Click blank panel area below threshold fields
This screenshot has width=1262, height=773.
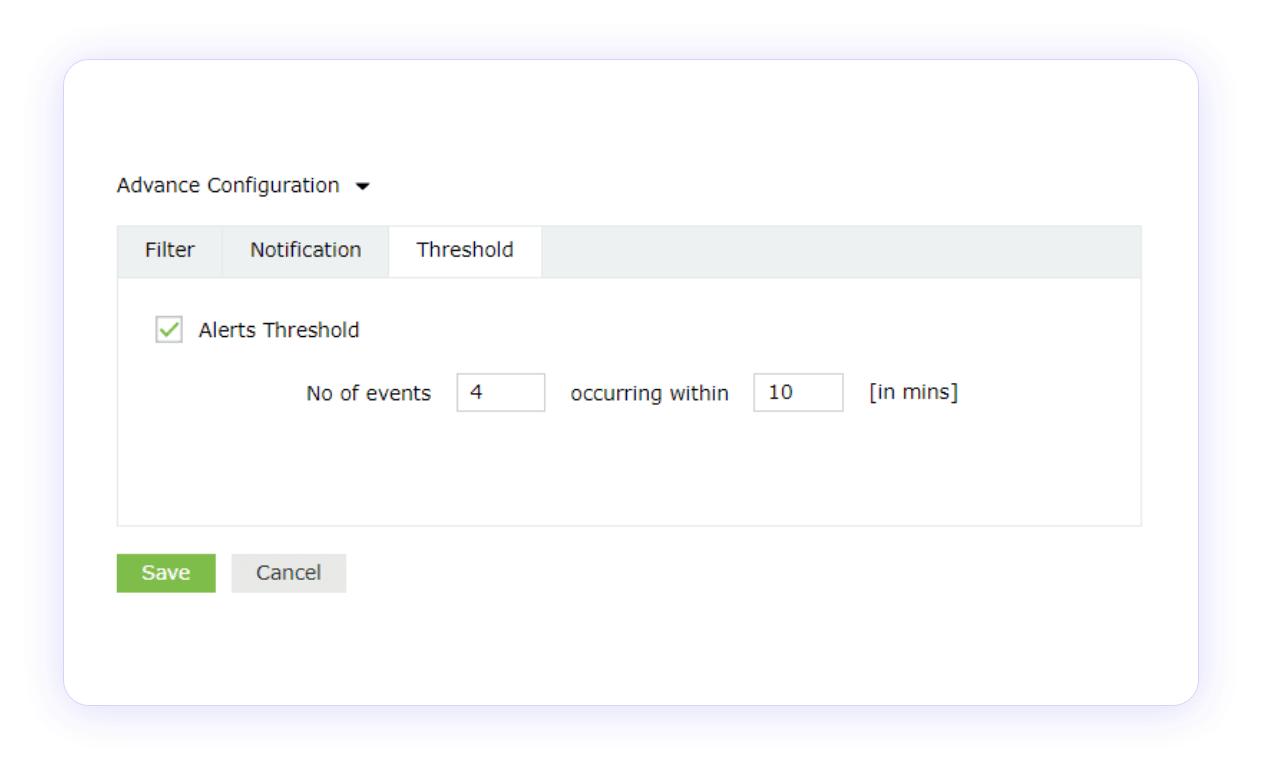click(x=628, y=470)
